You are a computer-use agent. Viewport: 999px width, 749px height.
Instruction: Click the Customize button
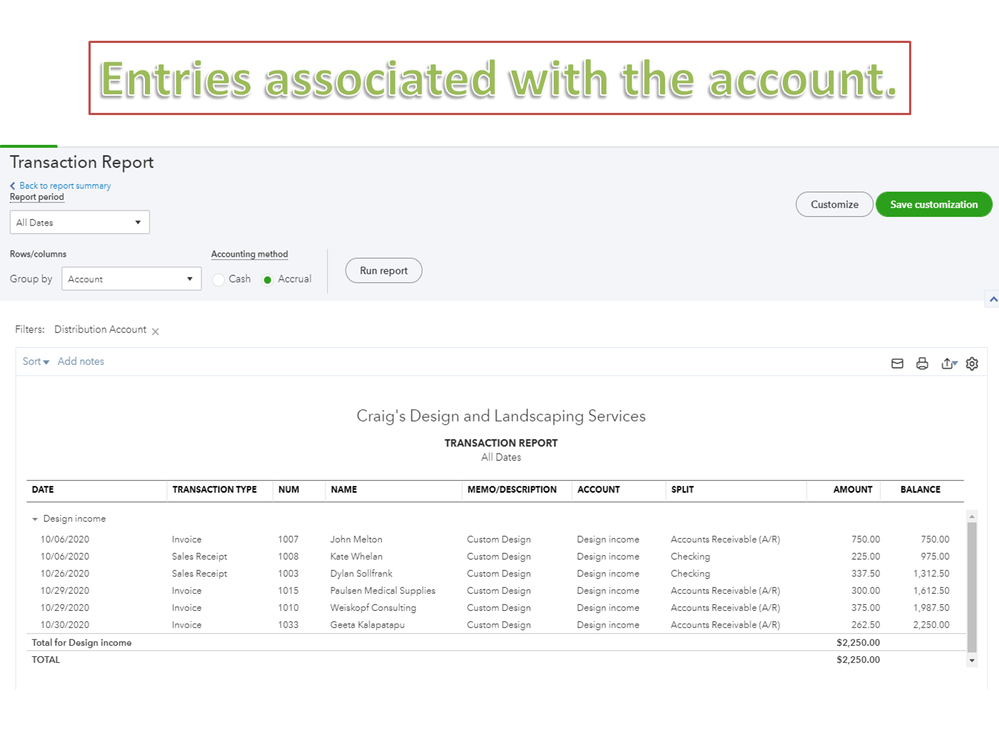point(834,205)
